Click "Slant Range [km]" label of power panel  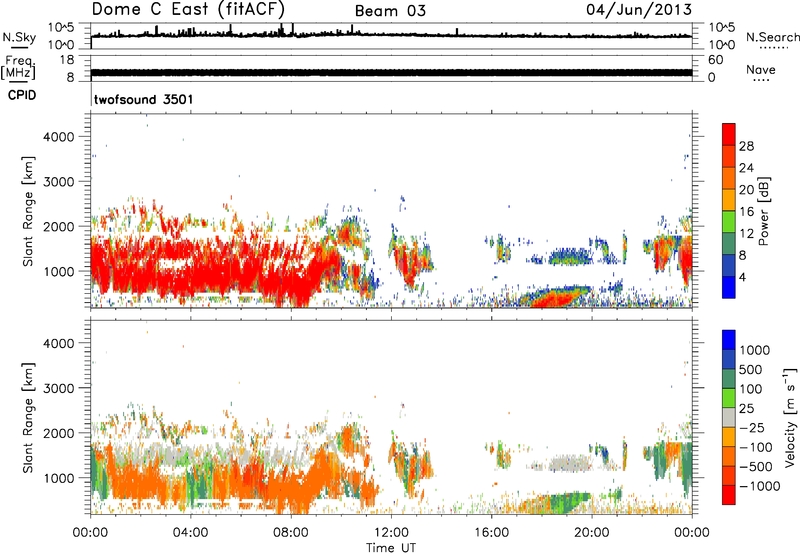pos(28,211)
